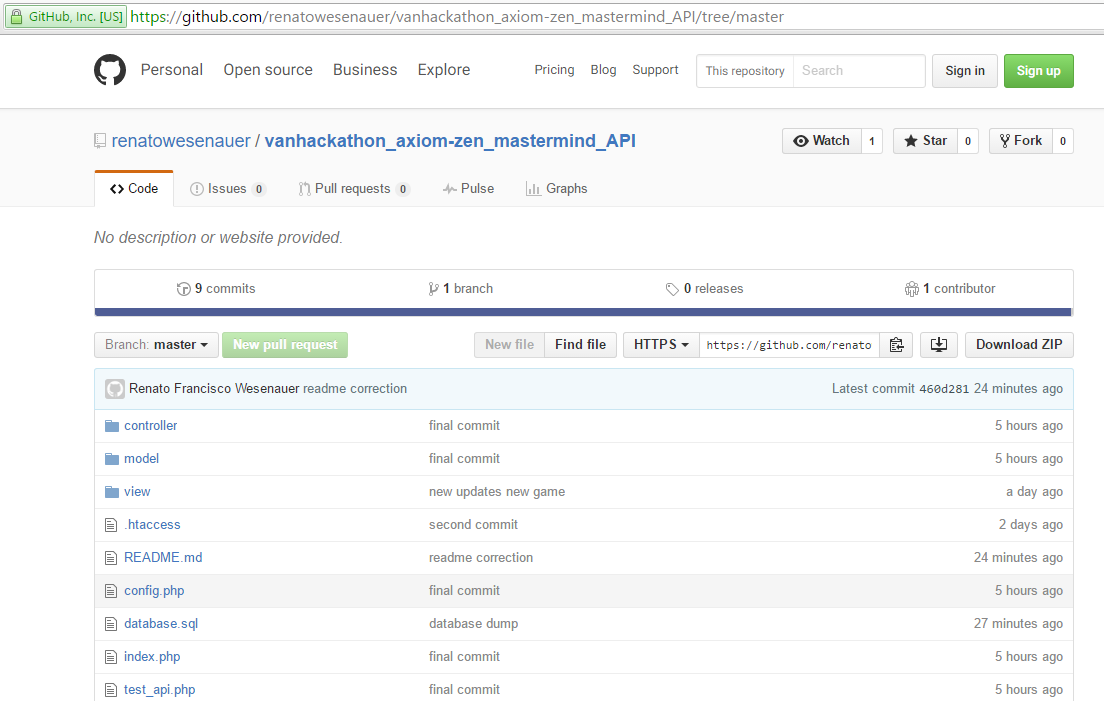Viewport: 1104px width, 701px height.
Task: Open the Blog link
Action: tap(603, 70)
